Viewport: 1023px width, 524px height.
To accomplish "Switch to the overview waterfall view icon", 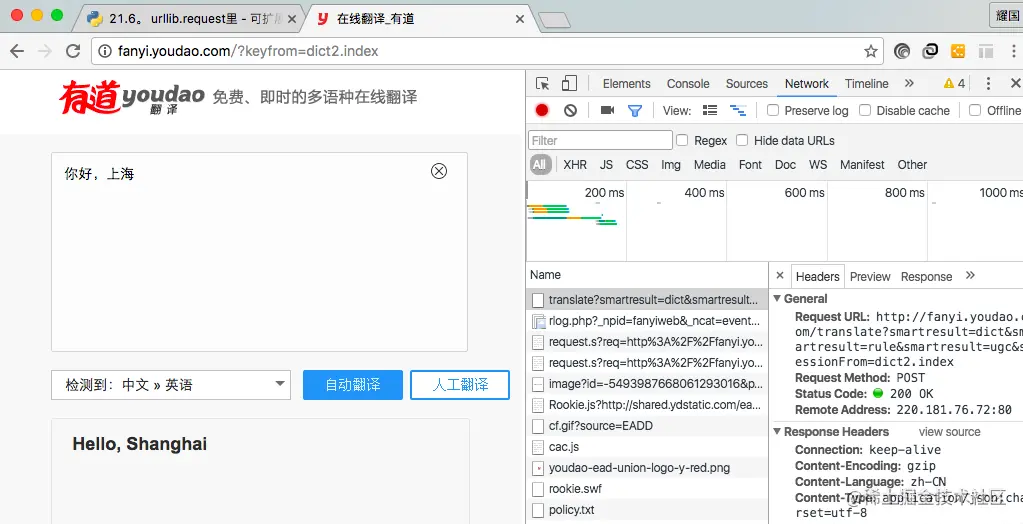I will pyautogui.click(x=738, y=110).
